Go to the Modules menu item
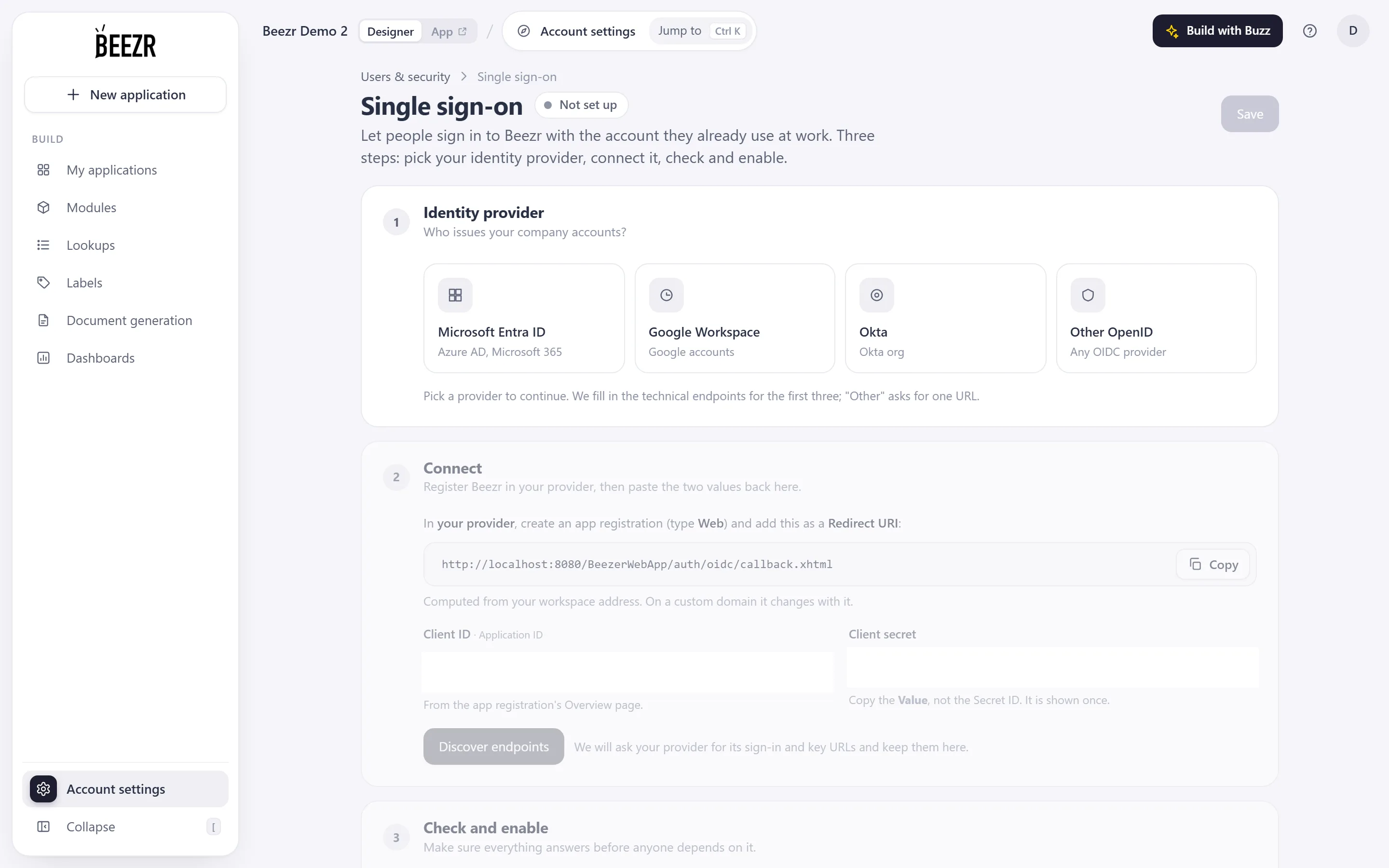 (x=125, y=207)
